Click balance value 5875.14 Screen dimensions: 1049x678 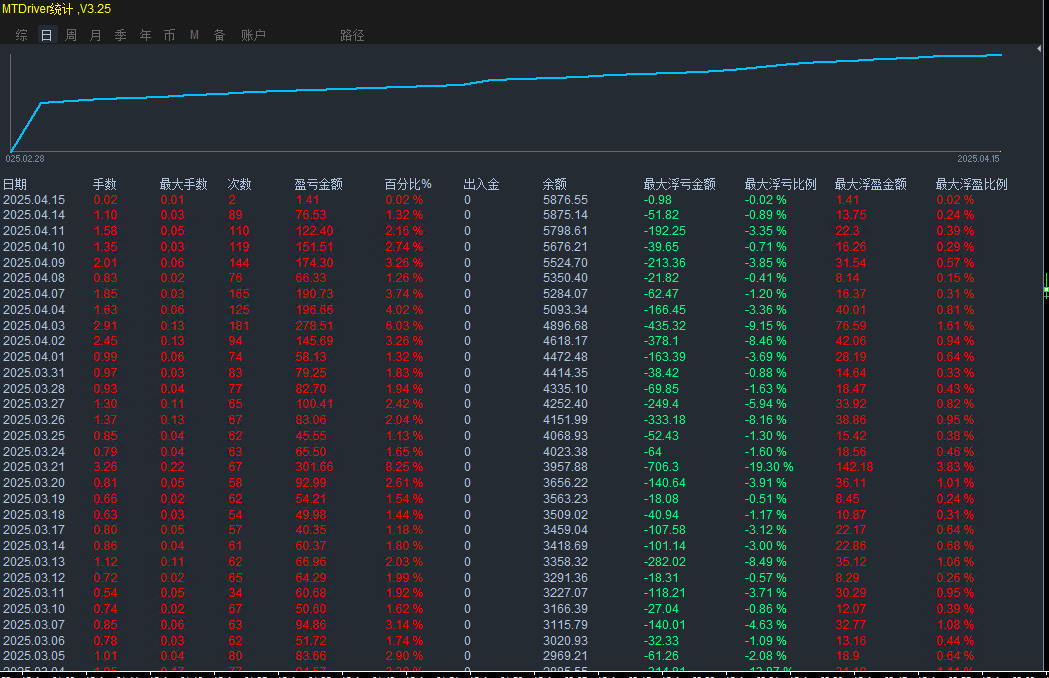click(565, 215)
